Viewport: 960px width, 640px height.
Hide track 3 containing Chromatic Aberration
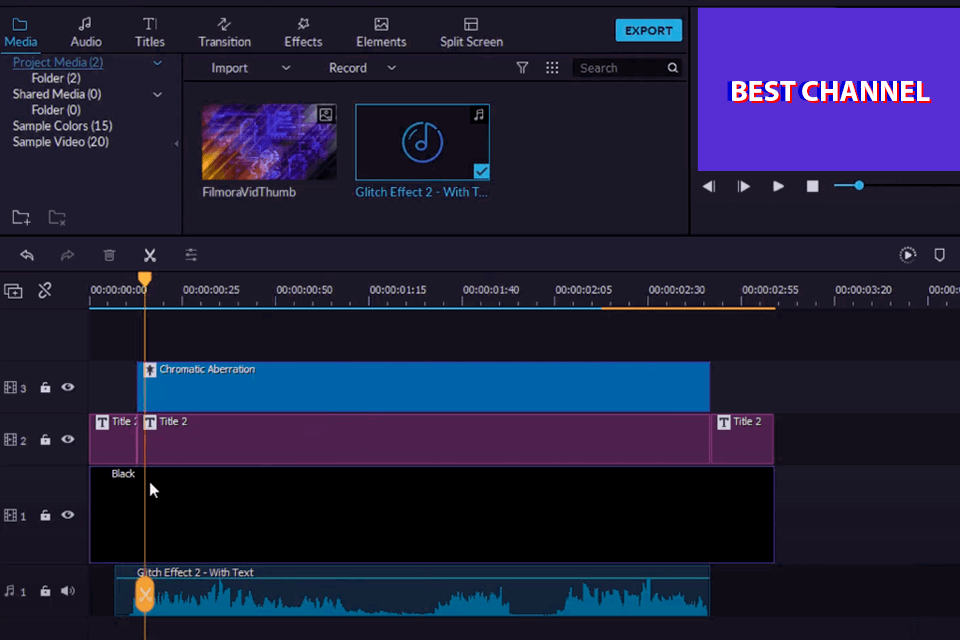tap(67, 387)
